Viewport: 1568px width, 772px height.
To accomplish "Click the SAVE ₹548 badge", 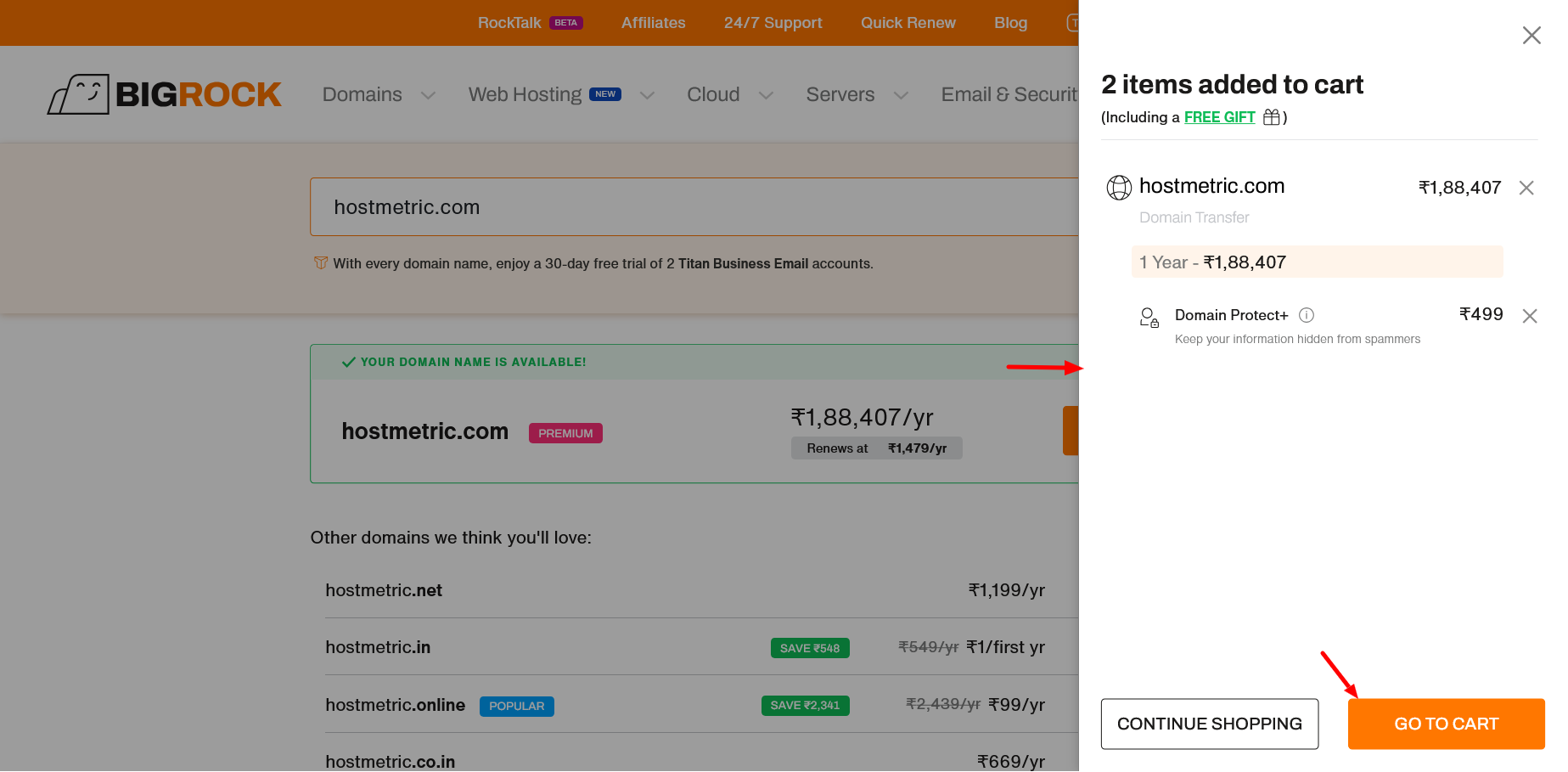I will [809, 648].
